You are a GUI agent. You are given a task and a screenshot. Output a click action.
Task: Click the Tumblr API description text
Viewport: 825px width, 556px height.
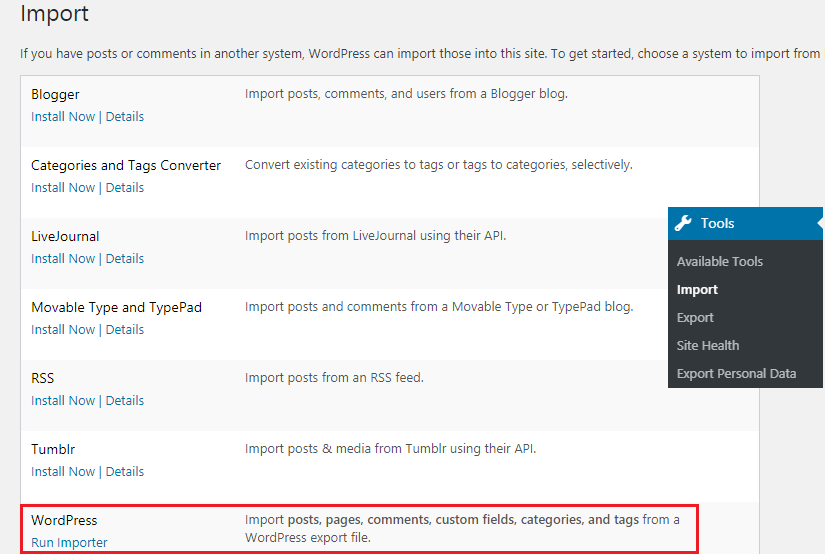[390, 449]
